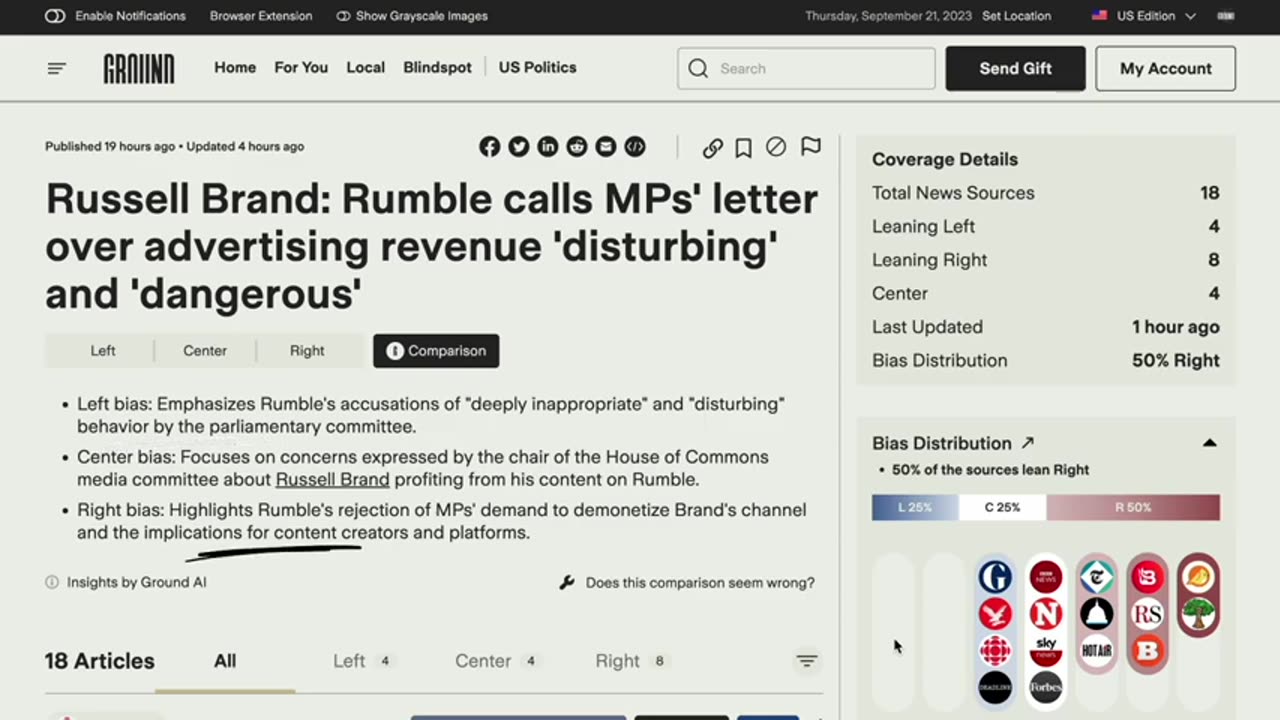
Task: Select the Center summary tab
Action: pyautogui.click(x=205, y=351)
